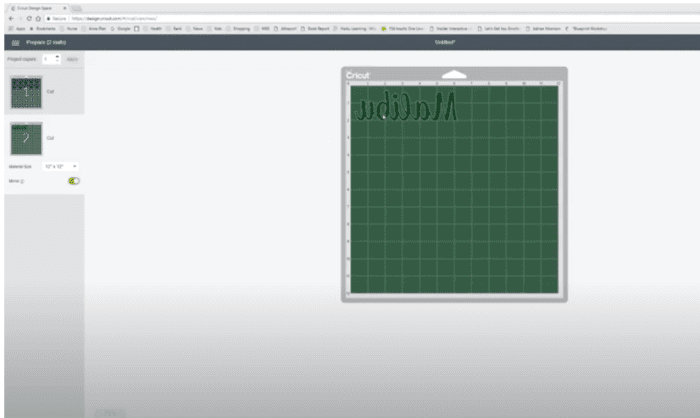
Task: Open the Cricut hamburger menu icon
Action: pos(15,42)
